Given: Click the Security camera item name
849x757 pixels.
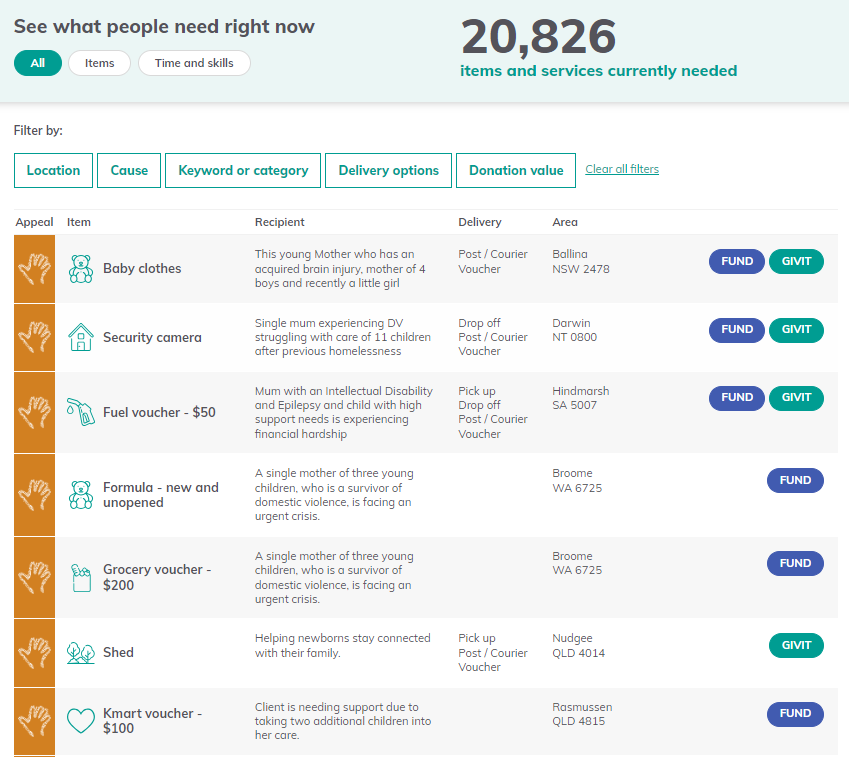Looking at the screenshot, I should pyautogui.click(x=152, y=337).
